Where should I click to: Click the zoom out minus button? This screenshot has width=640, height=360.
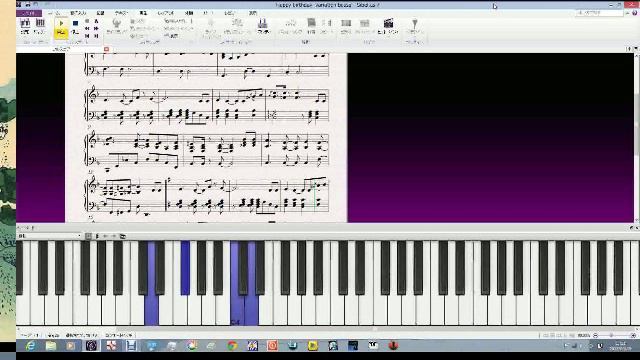pyautogui.click(x=596, y=335)
